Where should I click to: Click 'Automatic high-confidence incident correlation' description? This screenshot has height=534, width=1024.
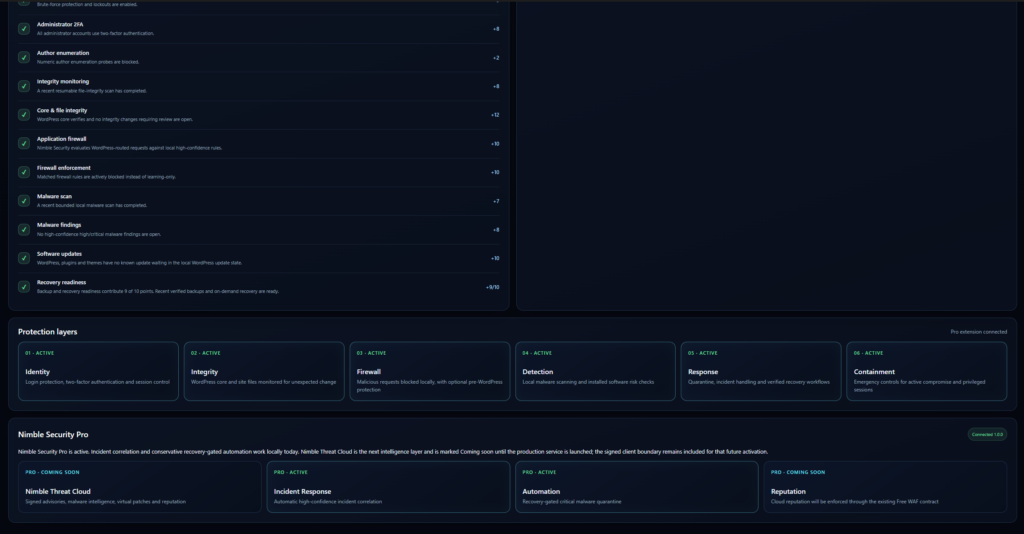(328, 502)
